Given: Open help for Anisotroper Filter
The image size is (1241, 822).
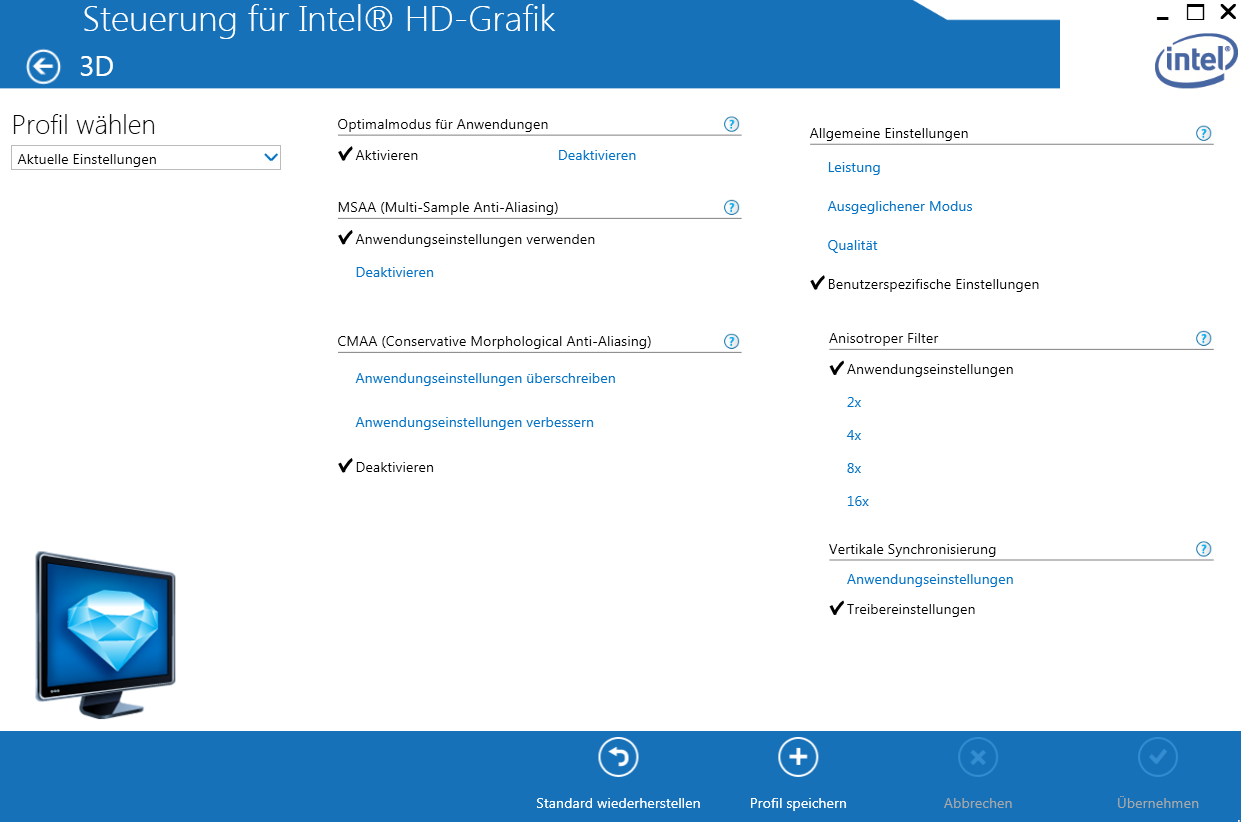Looking at the screenshot, I should (1204, 339).
